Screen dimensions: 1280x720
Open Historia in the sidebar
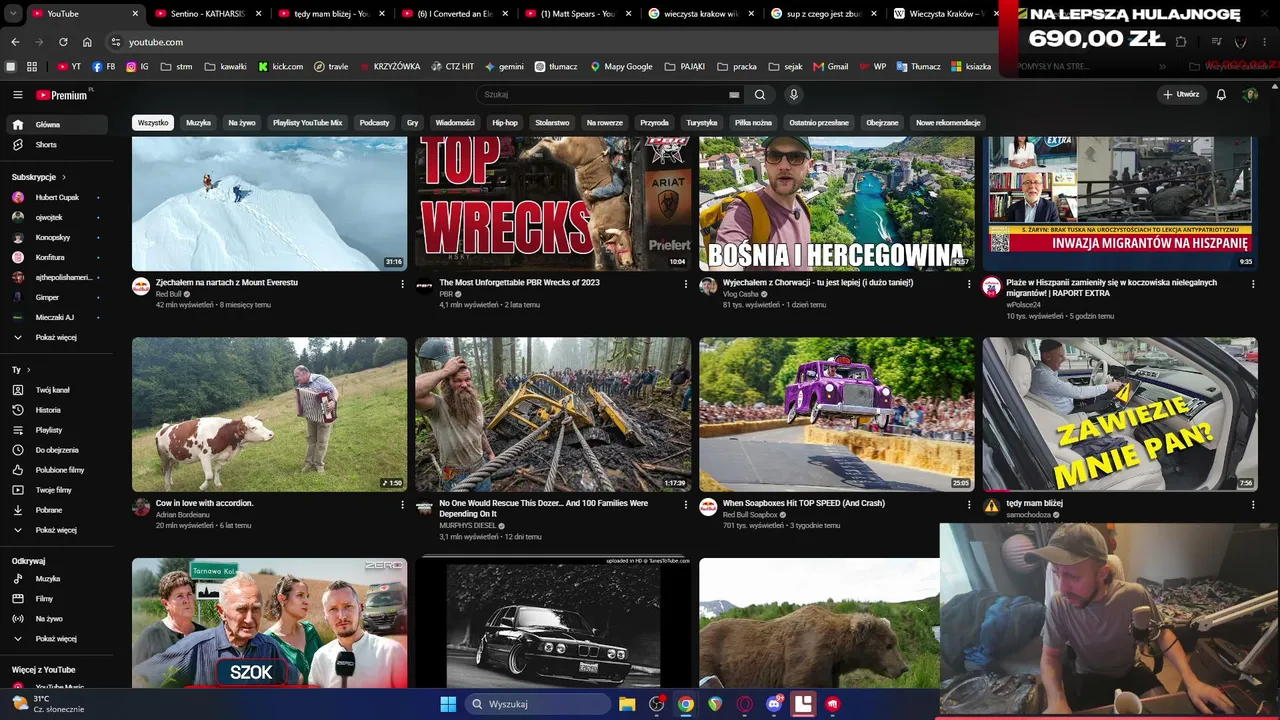[x=56, y=410]
